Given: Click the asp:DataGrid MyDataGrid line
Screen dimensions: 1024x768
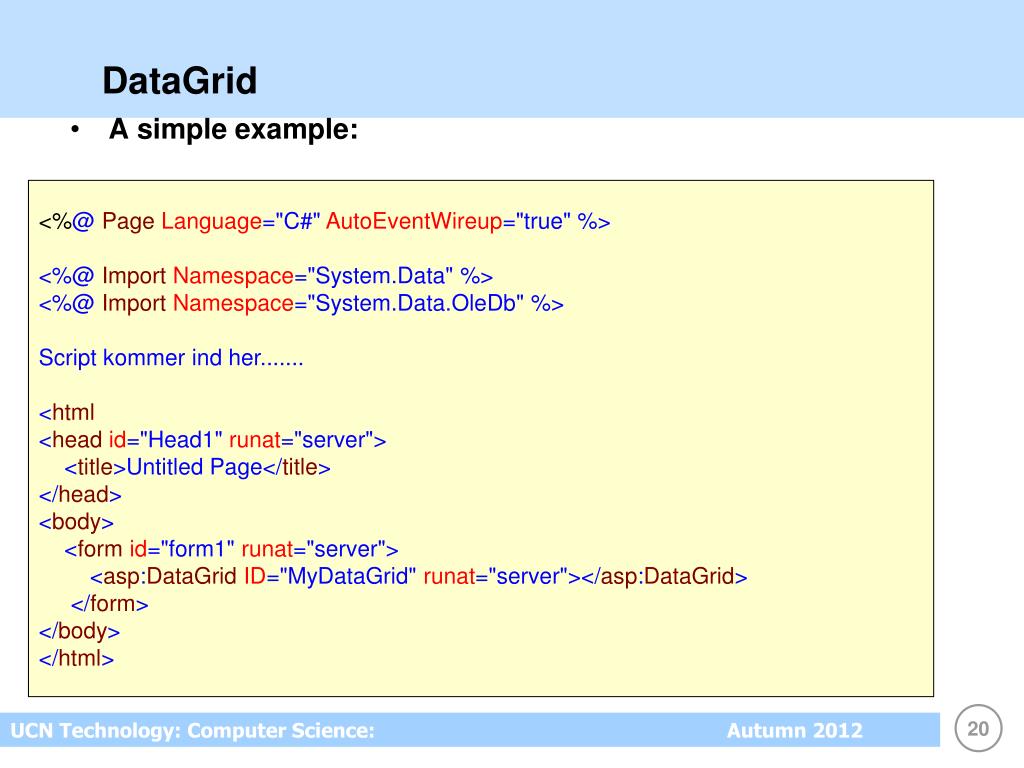Looking at the screenshot, I should click(x=419, y=577).
